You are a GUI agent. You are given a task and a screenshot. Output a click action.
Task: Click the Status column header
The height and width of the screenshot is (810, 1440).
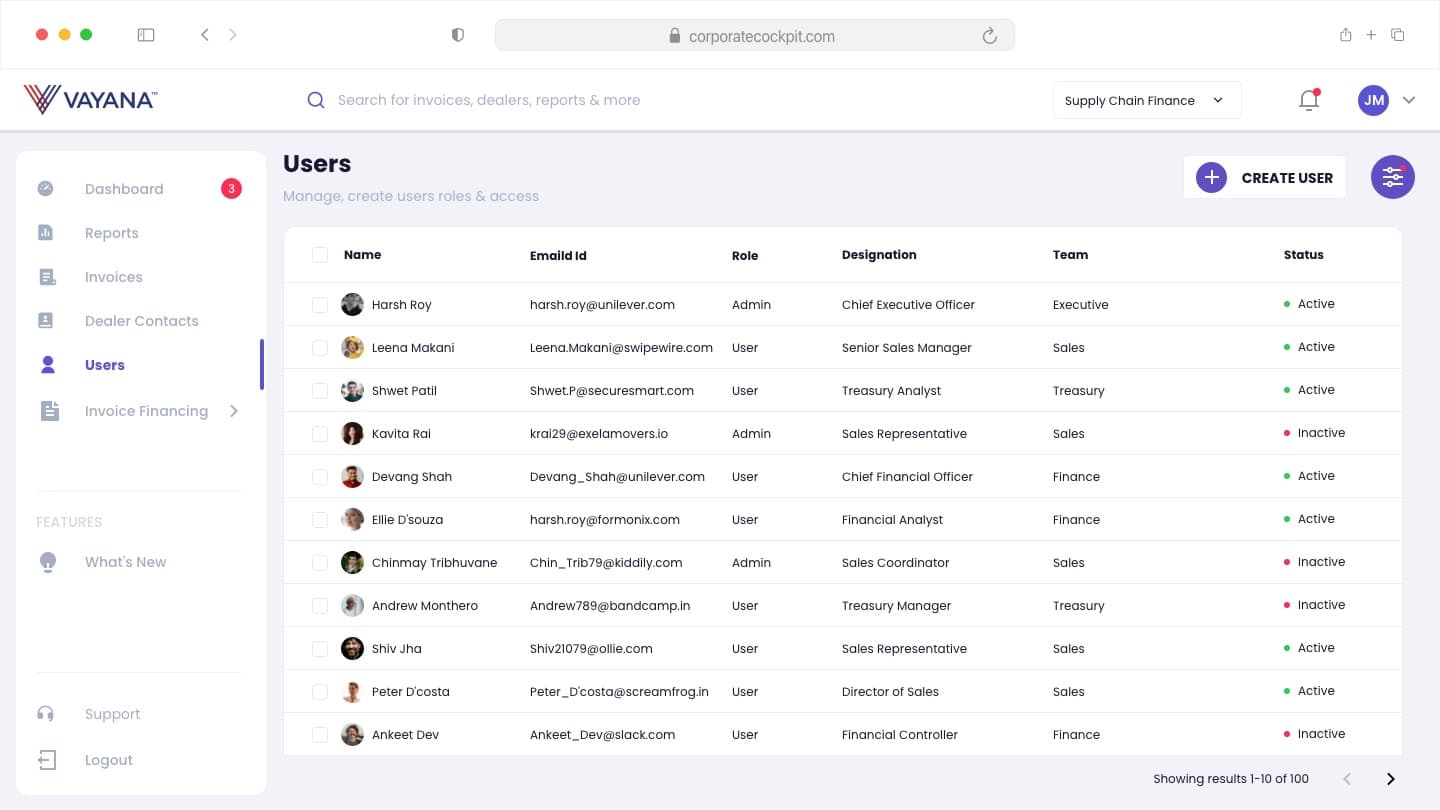pyautogui.click(x=1304, y=255)
